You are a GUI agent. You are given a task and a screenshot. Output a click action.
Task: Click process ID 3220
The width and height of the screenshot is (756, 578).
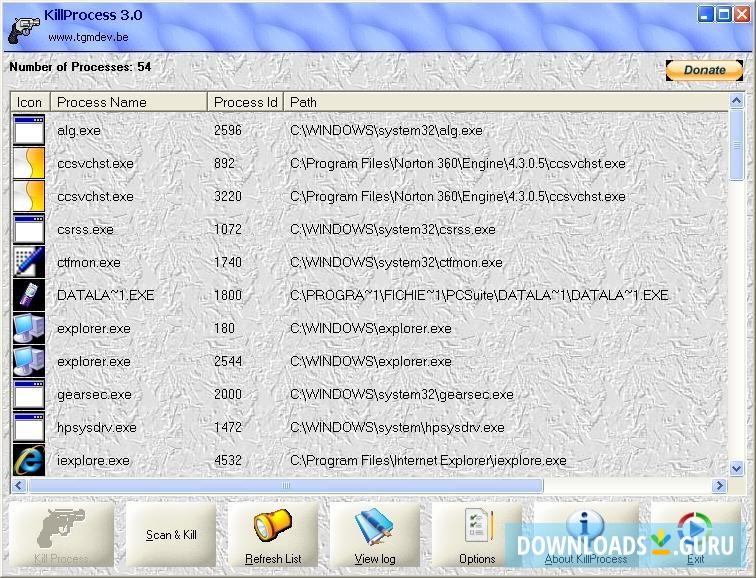click(228, 196)
